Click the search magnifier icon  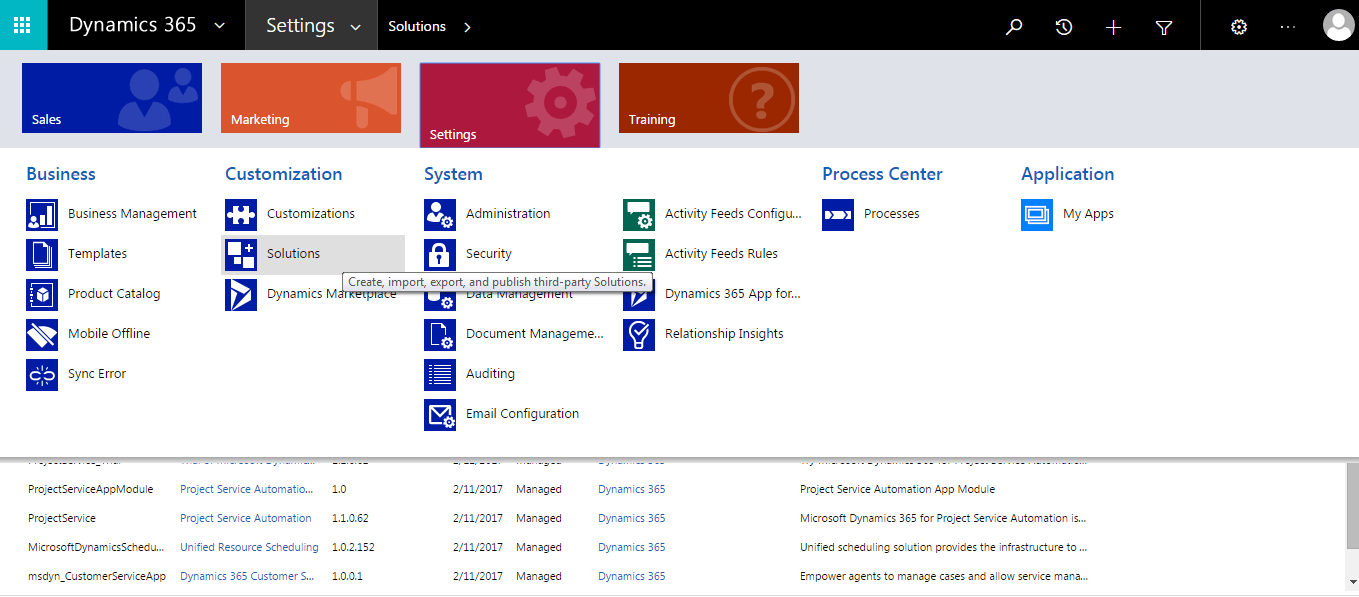click(1014, 27)
